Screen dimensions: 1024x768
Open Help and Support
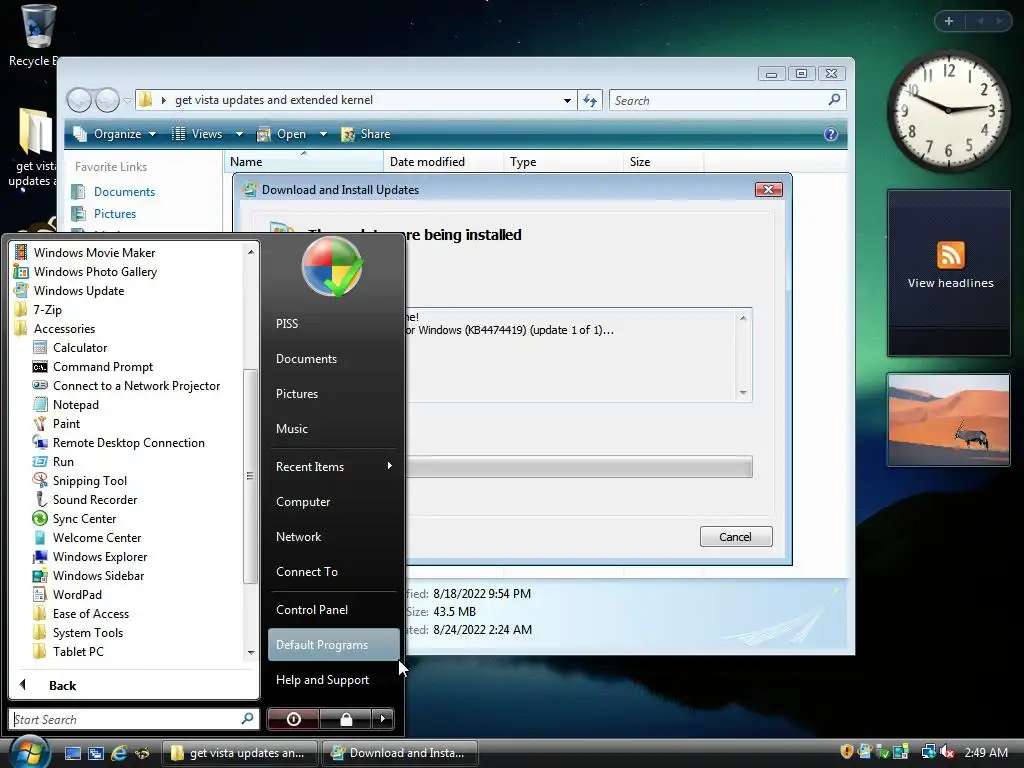(x=322, y=680)
